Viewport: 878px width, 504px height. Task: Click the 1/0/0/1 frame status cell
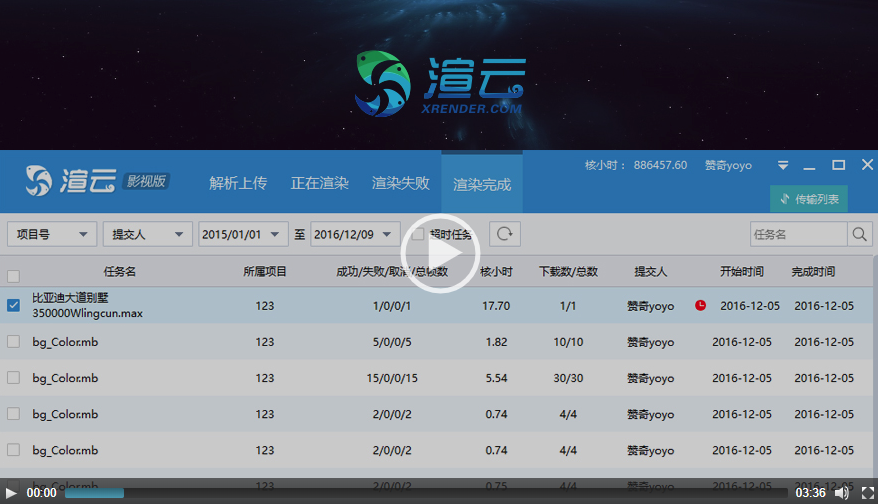tap(392, 306)
